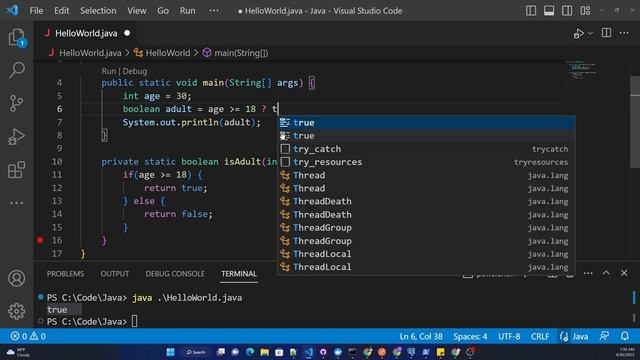640x360 pixels.
Task: Click the taskbar Search box
Action: point(196,352)
